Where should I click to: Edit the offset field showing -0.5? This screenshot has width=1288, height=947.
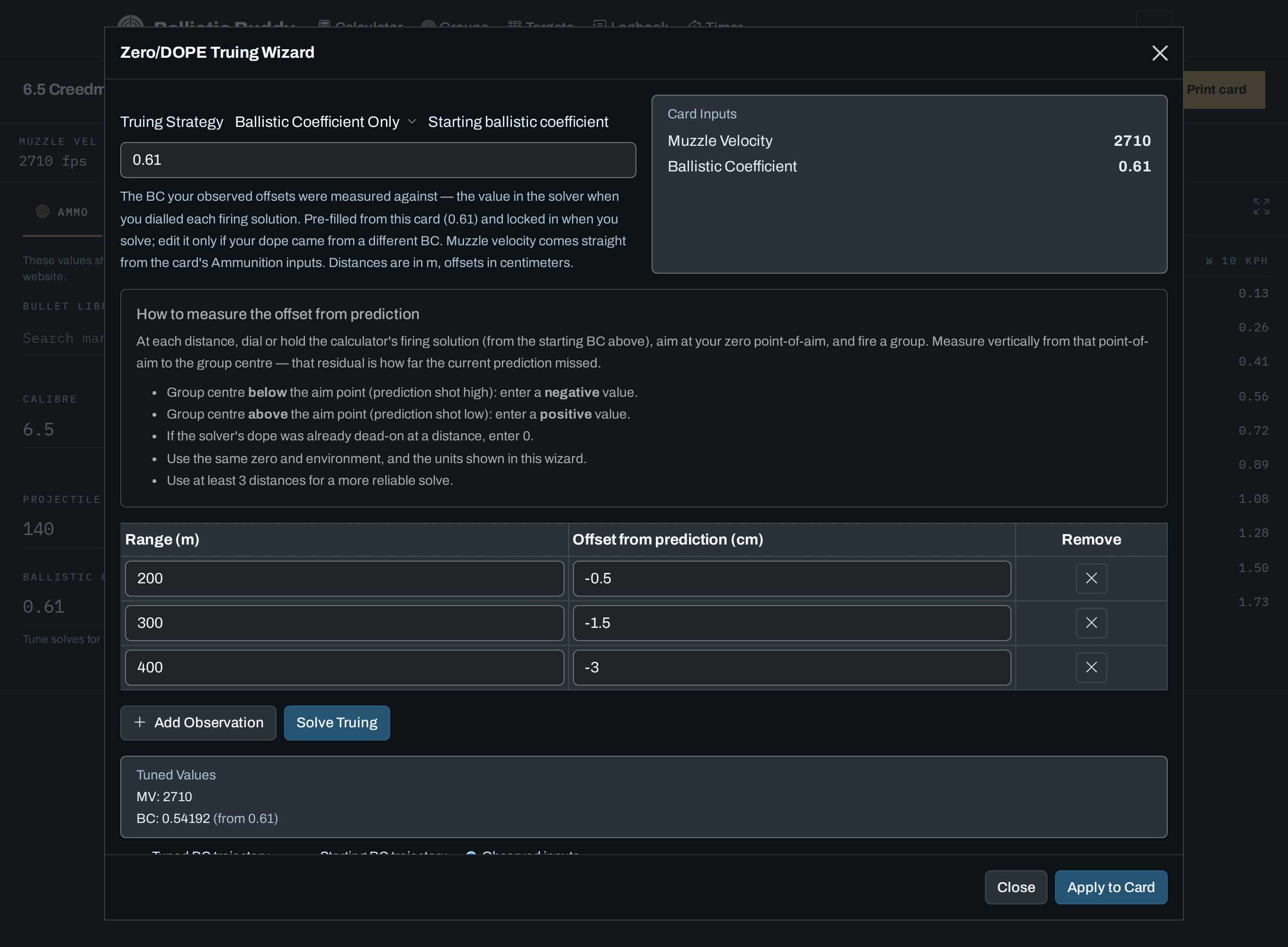click(792, 579)
